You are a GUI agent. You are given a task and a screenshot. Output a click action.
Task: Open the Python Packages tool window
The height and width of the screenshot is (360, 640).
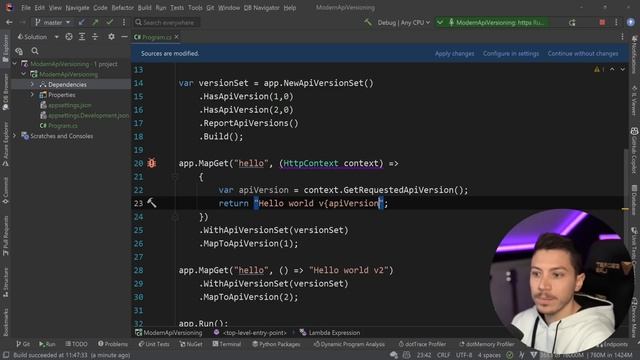(x=276, y=344)
